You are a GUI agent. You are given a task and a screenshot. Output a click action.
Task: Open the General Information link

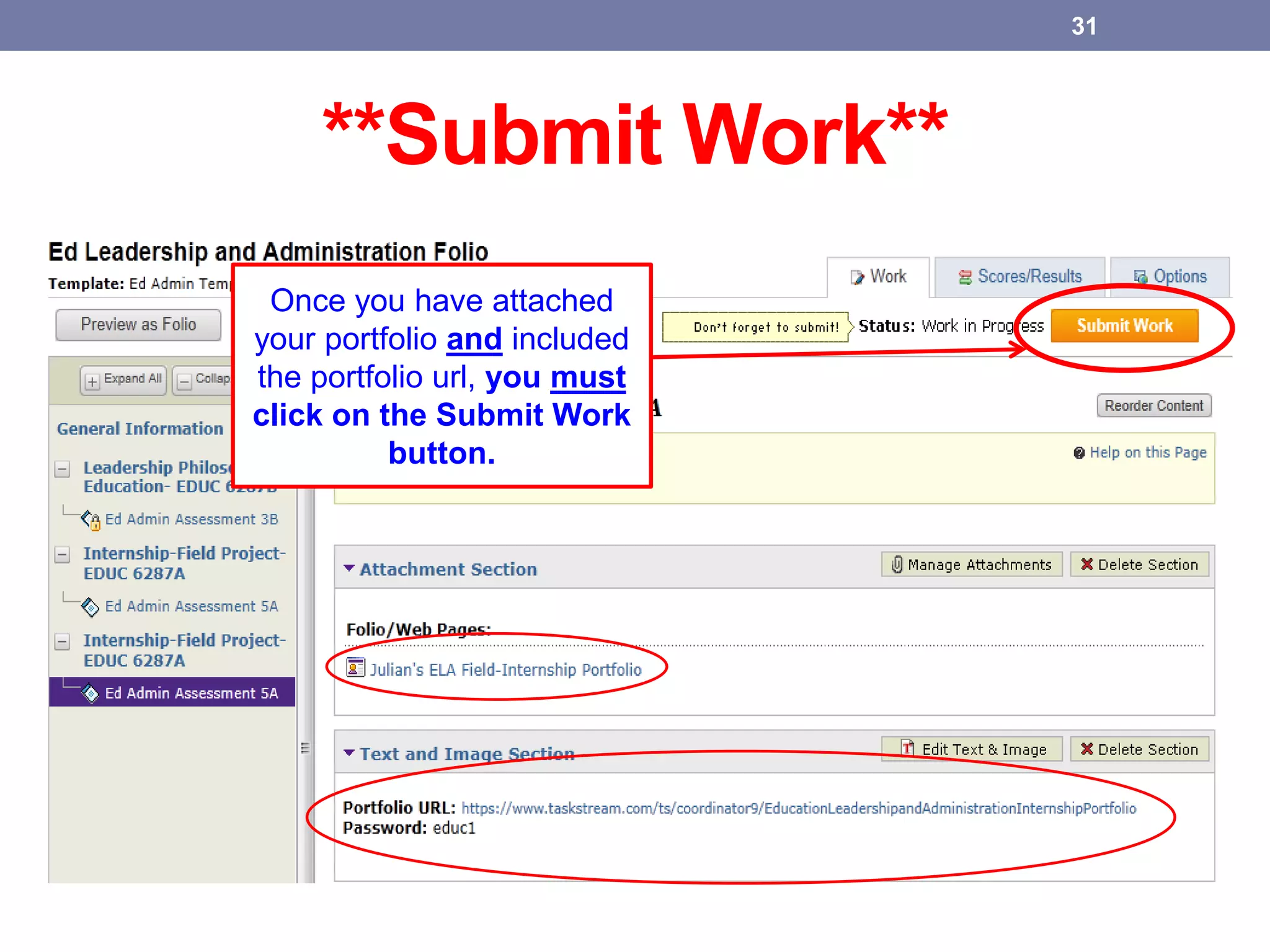pyautogui.click(x=140, y=429)
